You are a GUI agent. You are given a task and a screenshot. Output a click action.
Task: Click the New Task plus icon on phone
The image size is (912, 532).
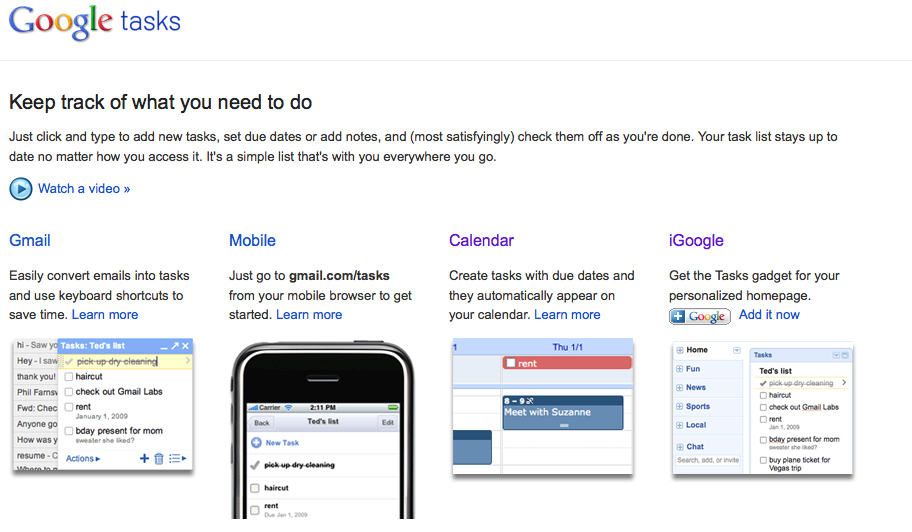[x=256, y=442]
